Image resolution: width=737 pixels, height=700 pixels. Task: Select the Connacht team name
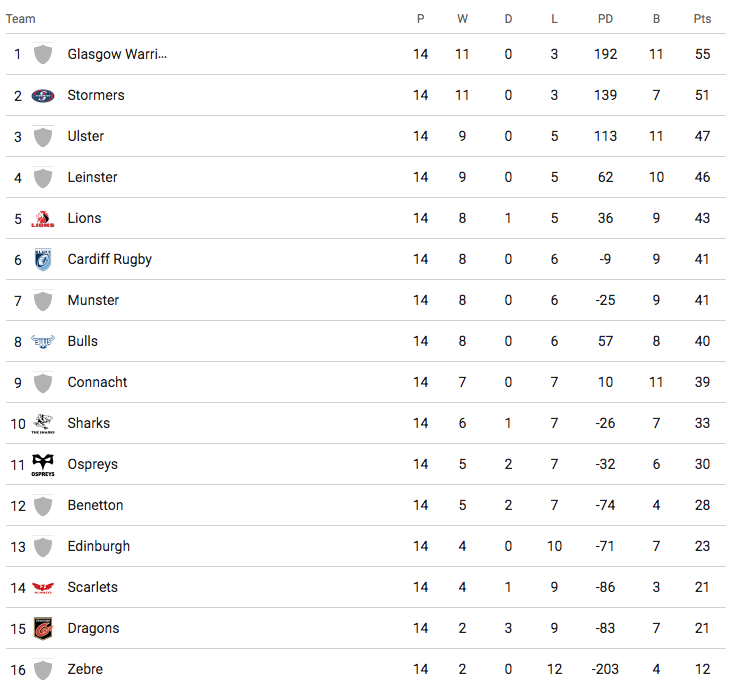98,382
